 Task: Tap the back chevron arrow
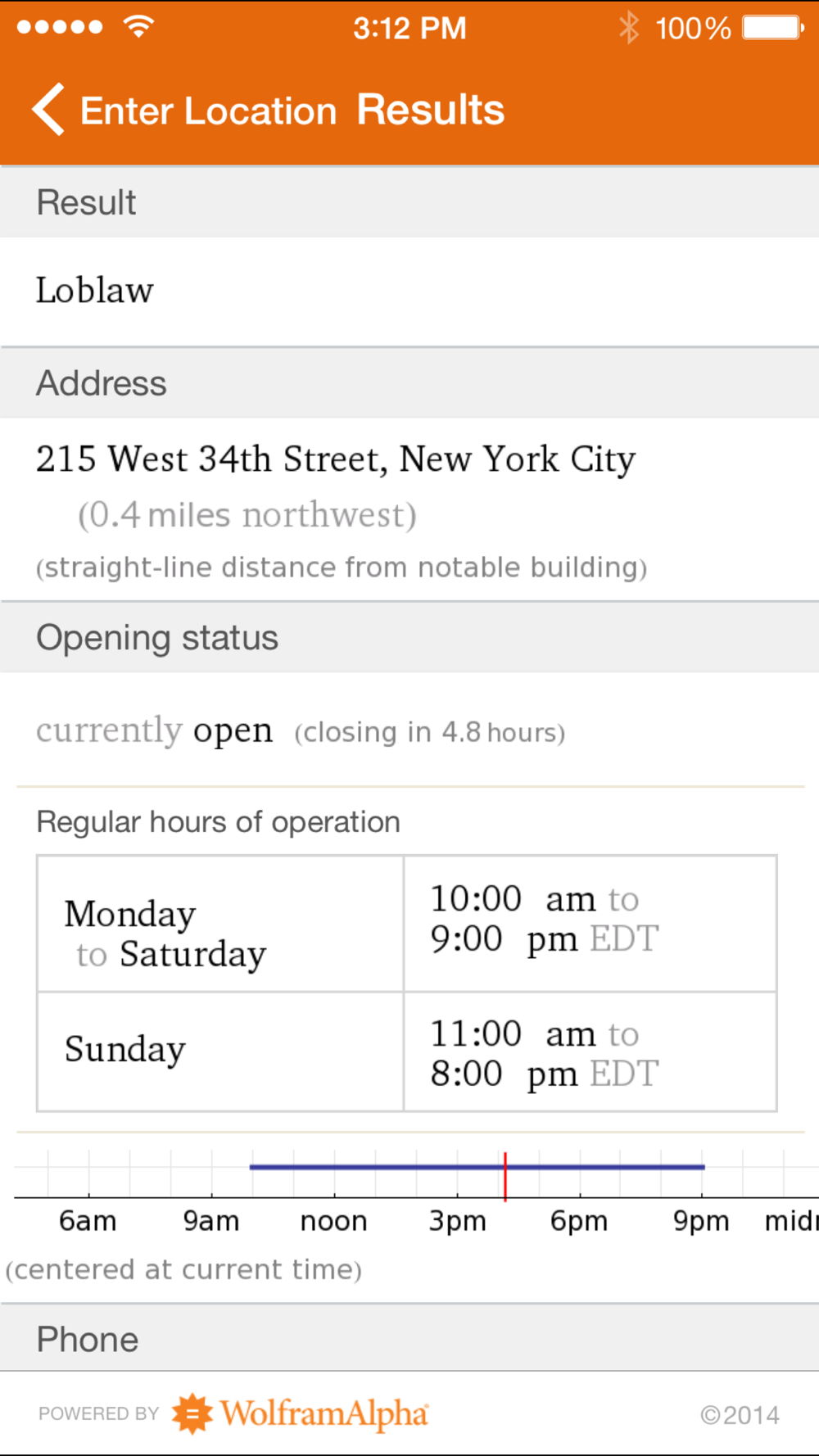48,109
